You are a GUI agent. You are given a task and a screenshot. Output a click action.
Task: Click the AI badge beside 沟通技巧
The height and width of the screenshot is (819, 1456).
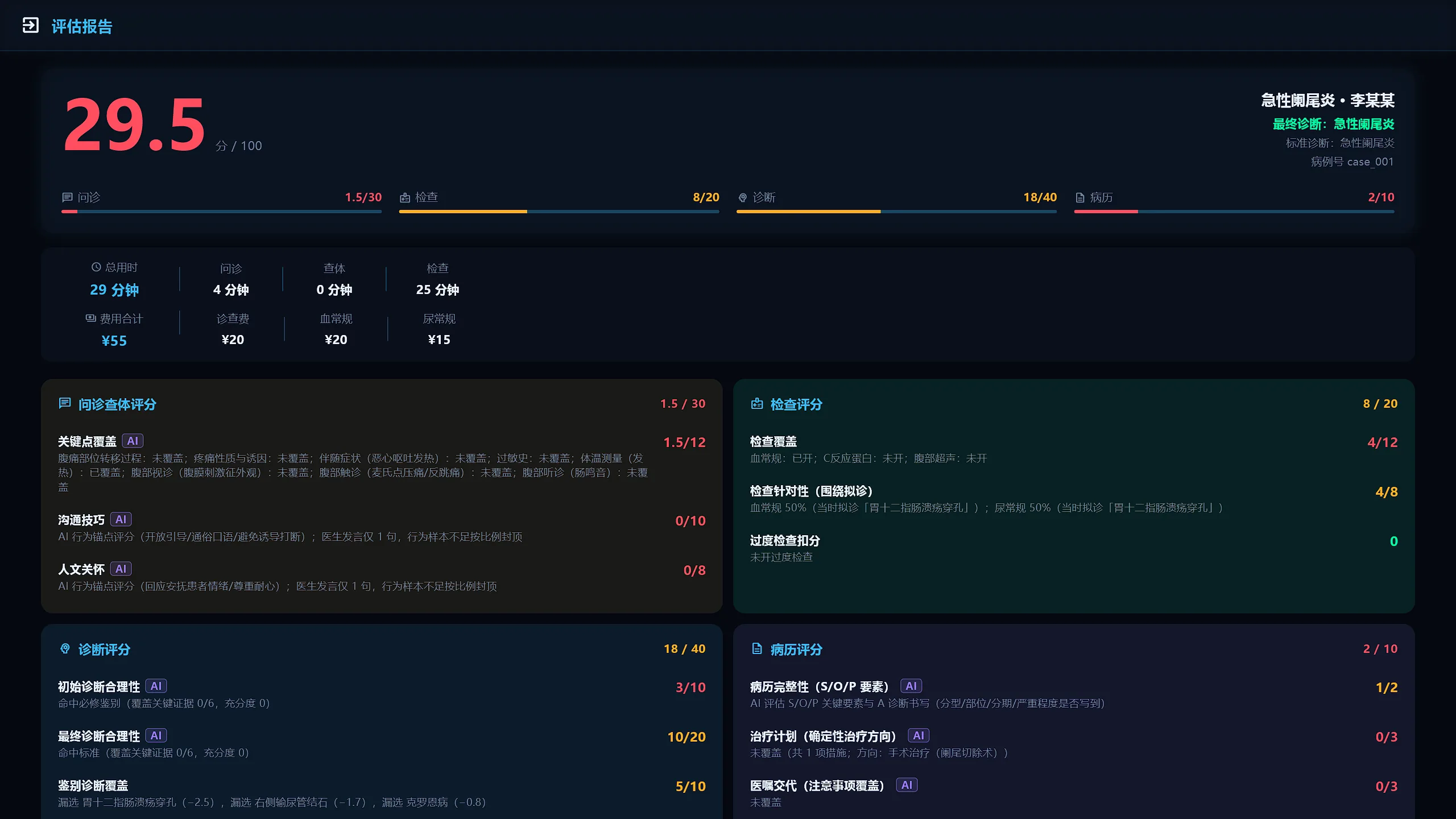tap(121, 519)
